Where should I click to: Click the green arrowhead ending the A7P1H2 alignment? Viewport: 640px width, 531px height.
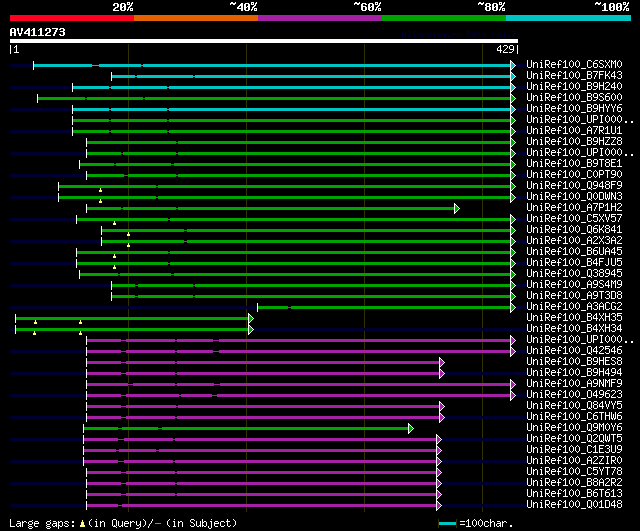click(x=457, y=209)
